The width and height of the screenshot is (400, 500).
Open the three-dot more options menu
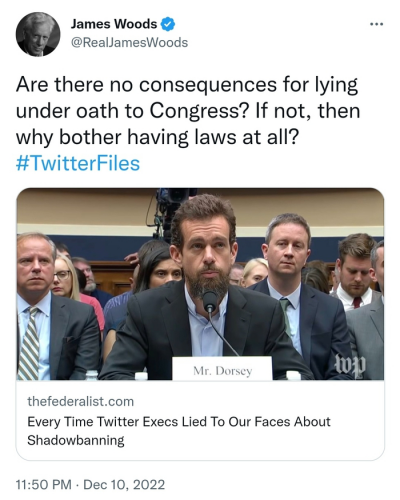tap(377, 24)
